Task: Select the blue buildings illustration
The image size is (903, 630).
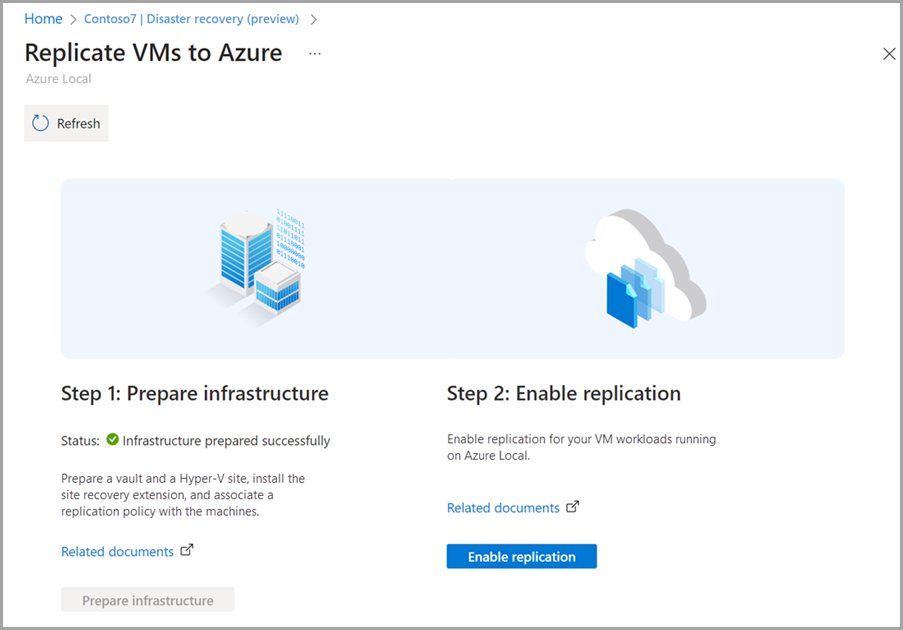Action: [248, 255]
